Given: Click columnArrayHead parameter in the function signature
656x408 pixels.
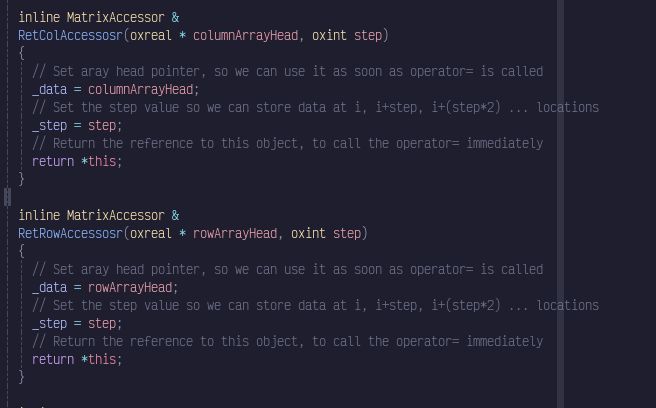Looking at the screenshot, I should coord(246,36).
